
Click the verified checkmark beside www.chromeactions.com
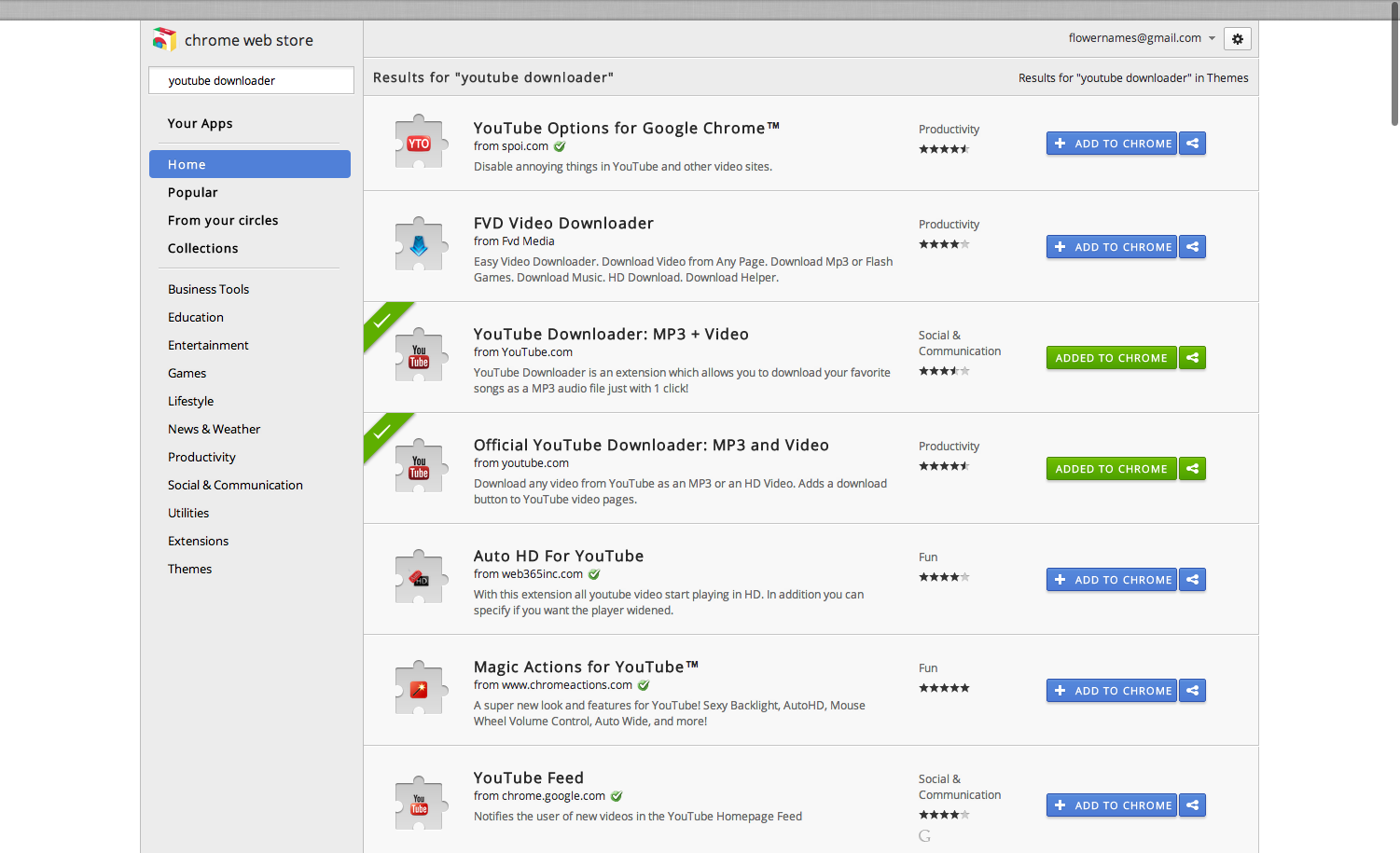[x=644, y=685]
